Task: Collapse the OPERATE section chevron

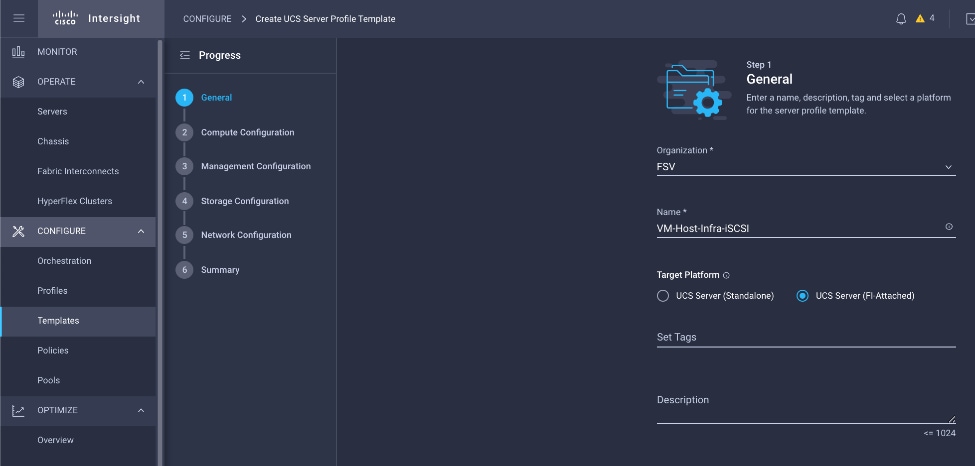Action: (141, 82)
